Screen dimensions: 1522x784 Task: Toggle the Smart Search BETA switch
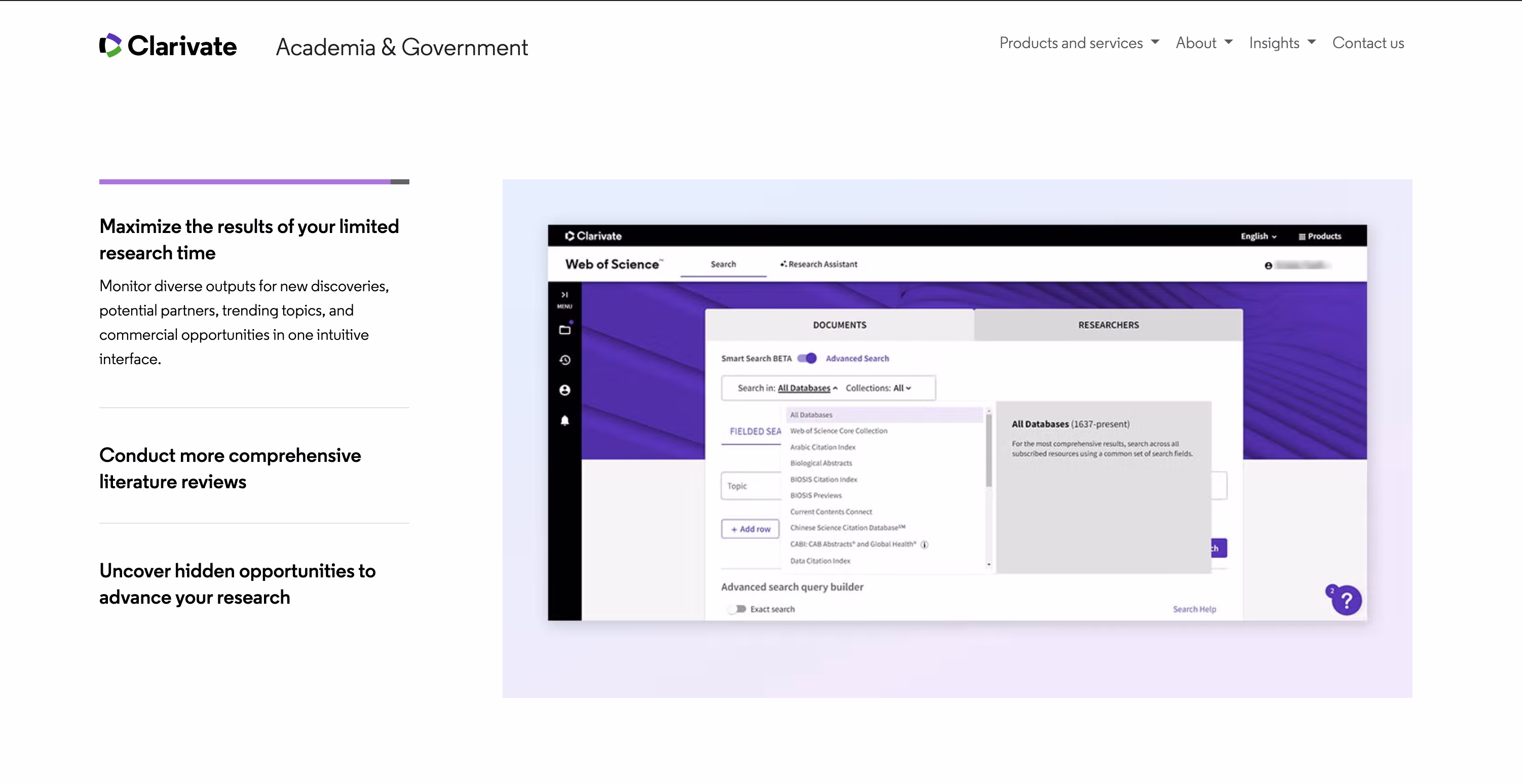807,358
